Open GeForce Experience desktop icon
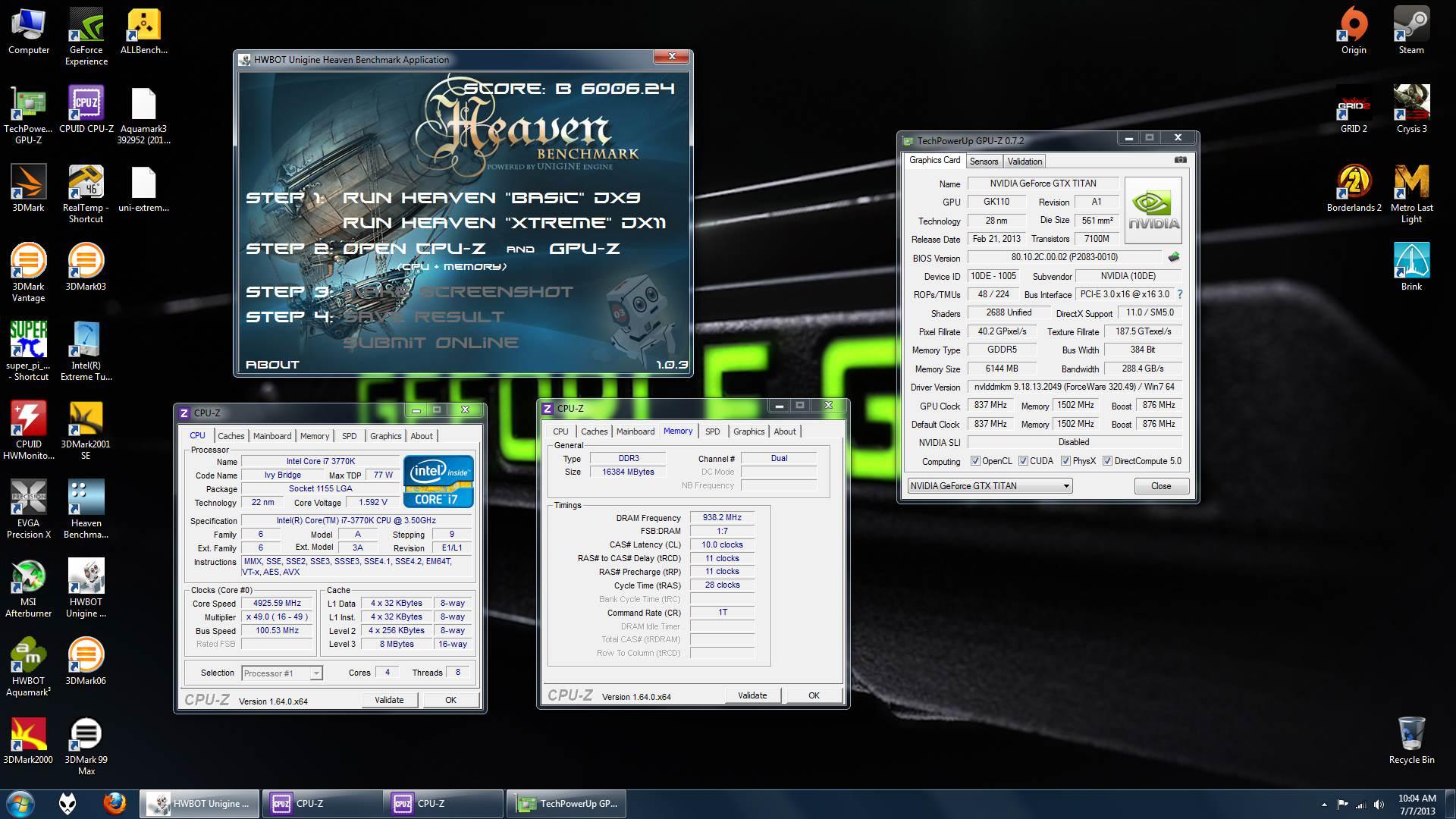This screenshot has width=1456, height=819. click(86, 36)
